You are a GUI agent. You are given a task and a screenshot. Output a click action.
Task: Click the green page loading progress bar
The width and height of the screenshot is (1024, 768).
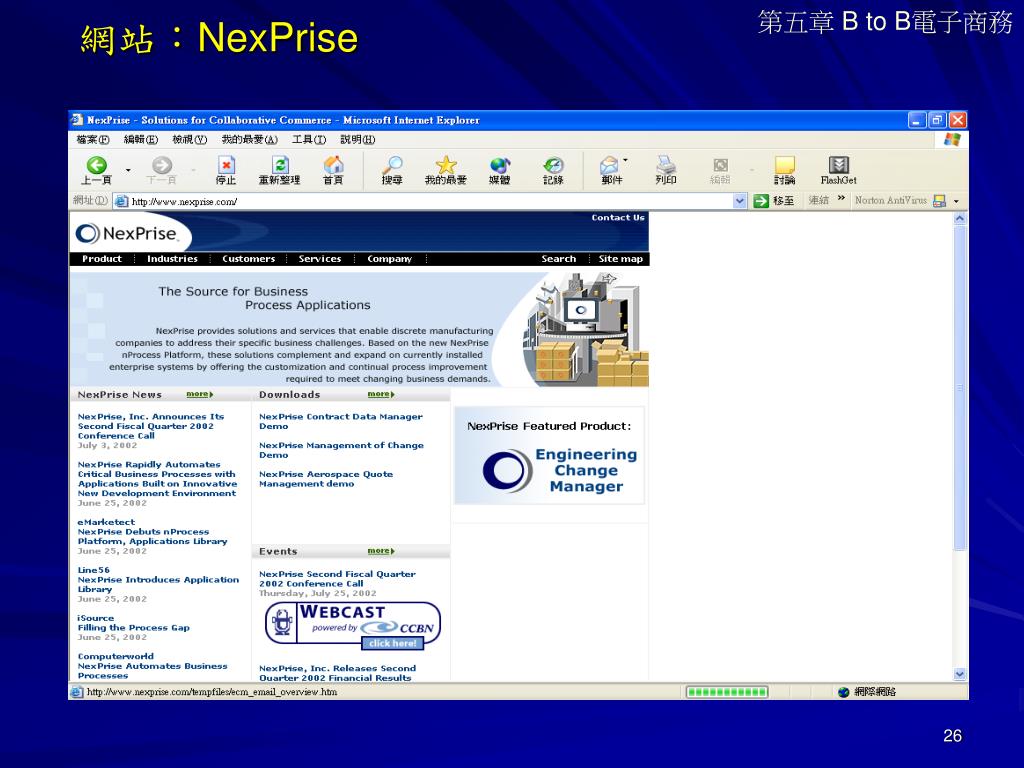point(727,692)
